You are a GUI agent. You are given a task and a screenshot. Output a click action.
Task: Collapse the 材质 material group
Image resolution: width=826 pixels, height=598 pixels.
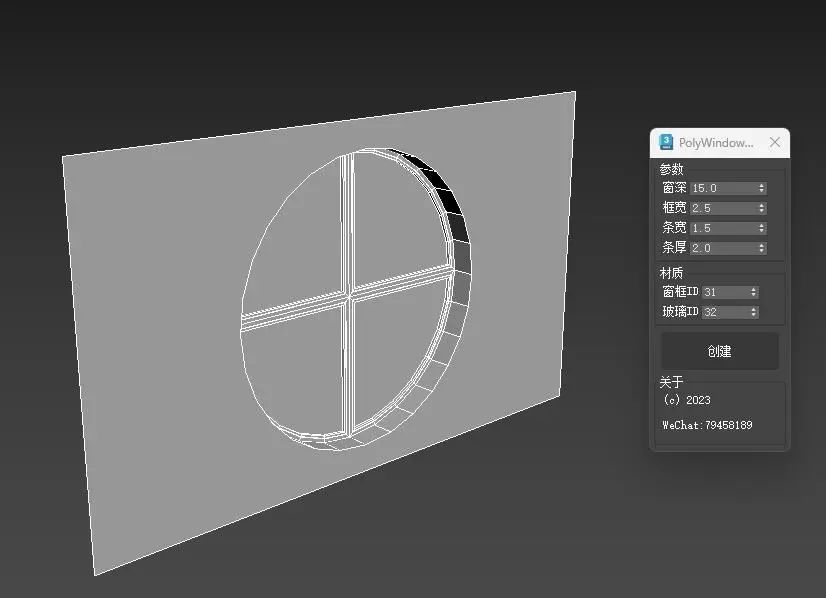[x=670, y=272]
